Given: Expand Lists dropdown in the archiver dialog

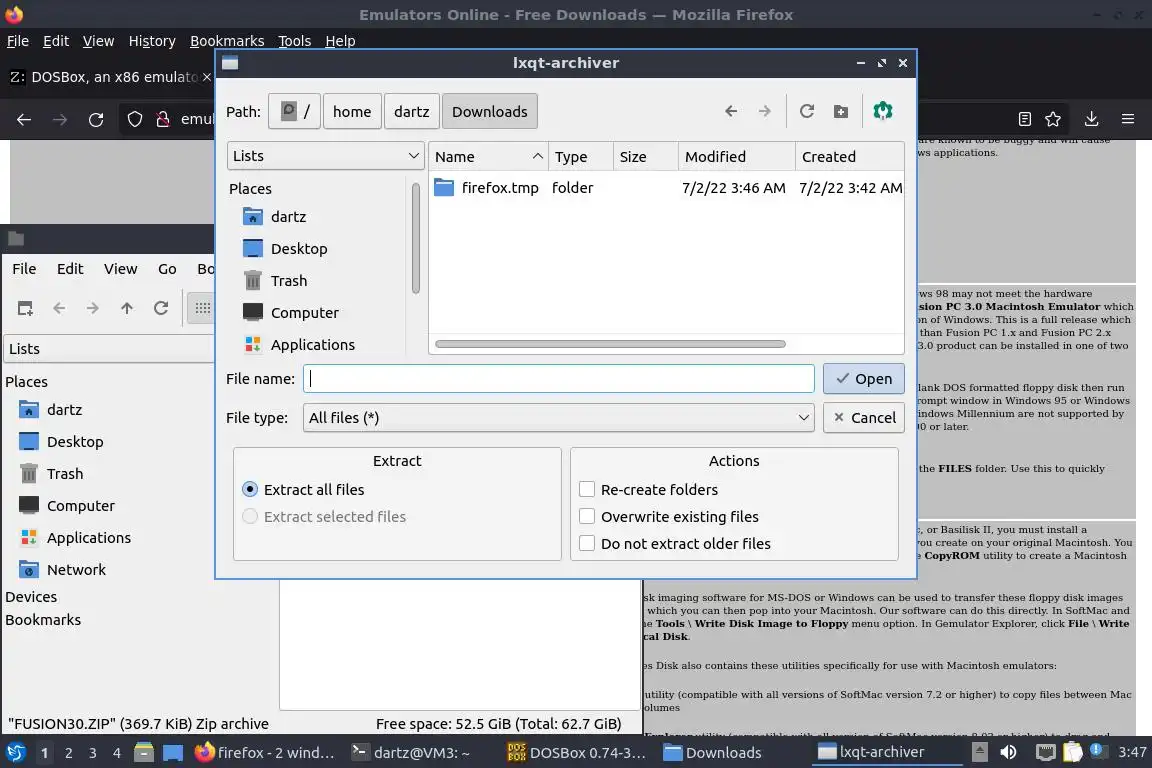Looking at the screenshot, I should pos(325,156).
